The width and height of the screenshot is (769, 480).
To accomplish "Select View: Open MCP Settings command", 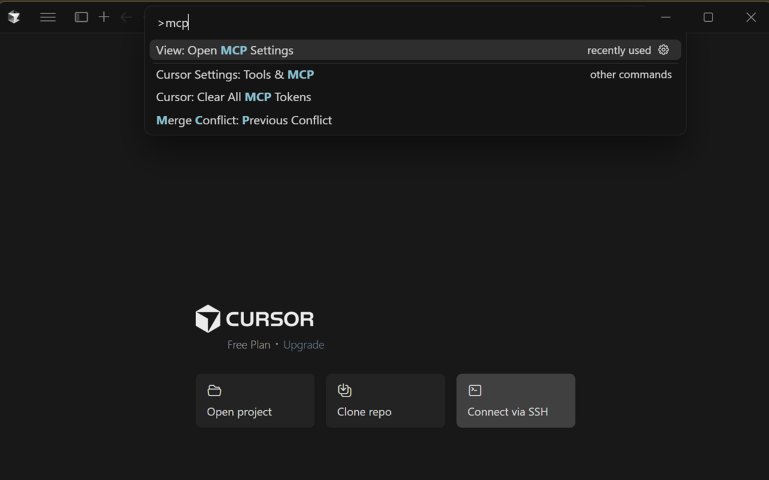I will click(x=415, y=50).
